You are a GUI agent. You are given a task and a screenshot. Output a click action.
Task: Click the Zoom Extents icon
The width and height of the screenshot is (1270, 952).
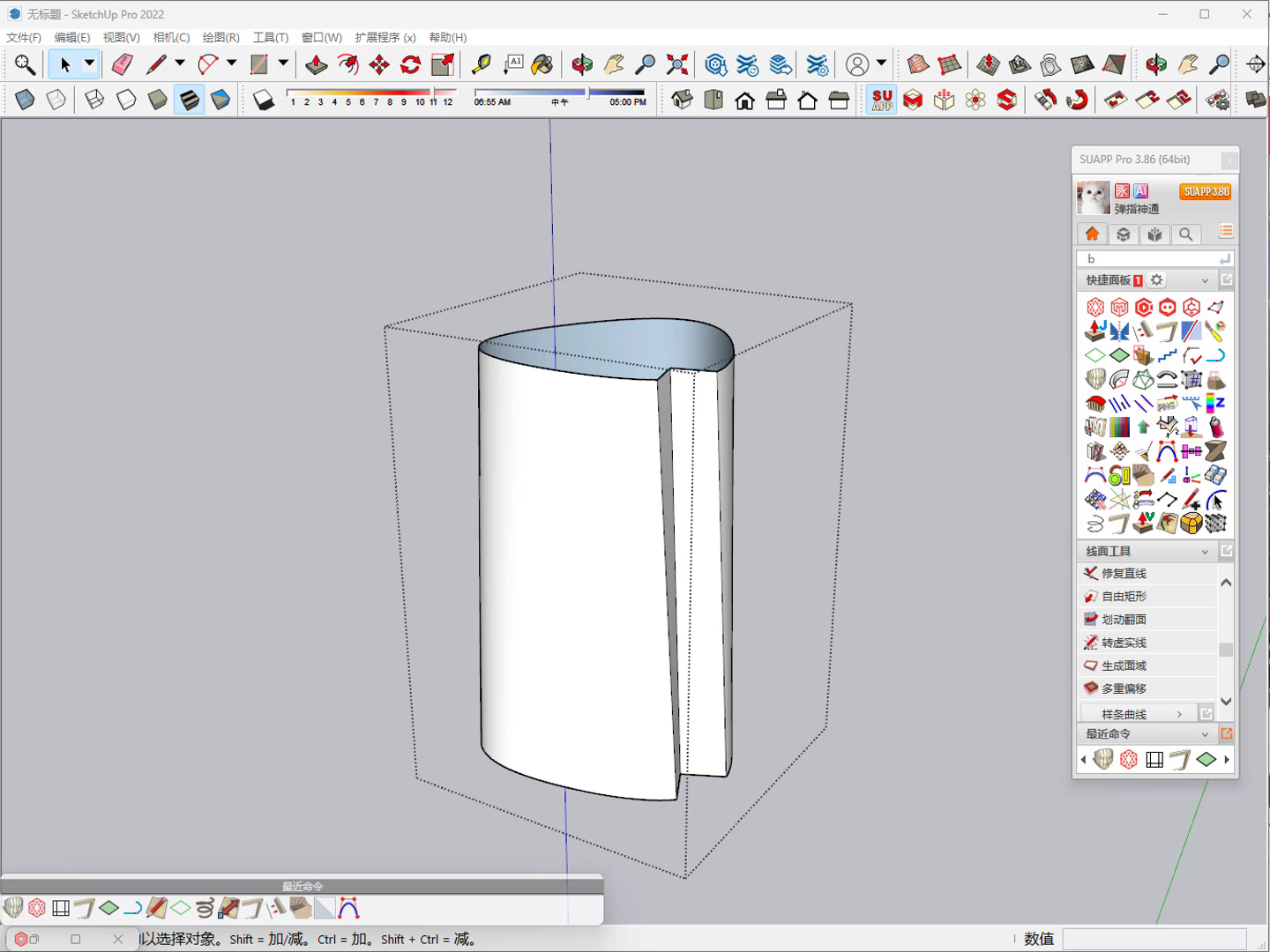pyautogui.click(x=677, y=64)
